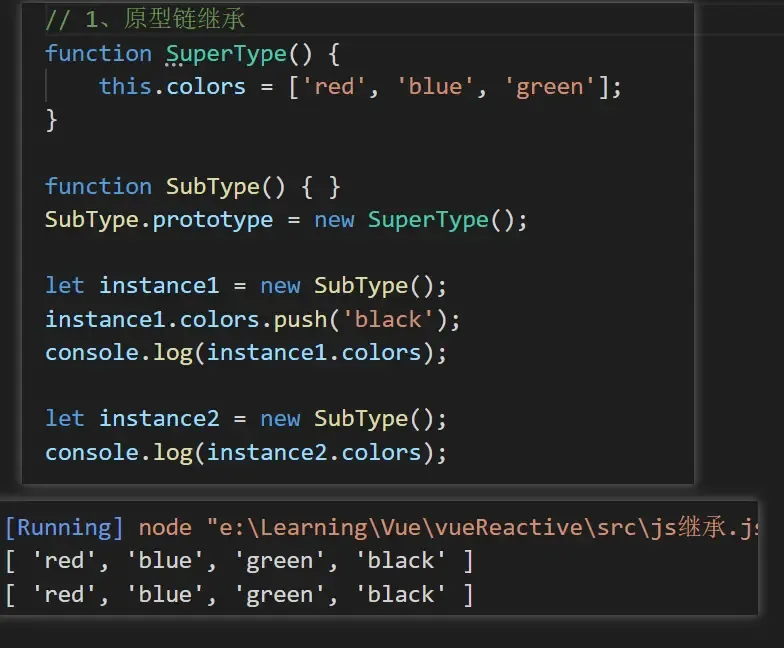Click the 'red' string in colors array code
784x648 pixels.
[334, 86]
